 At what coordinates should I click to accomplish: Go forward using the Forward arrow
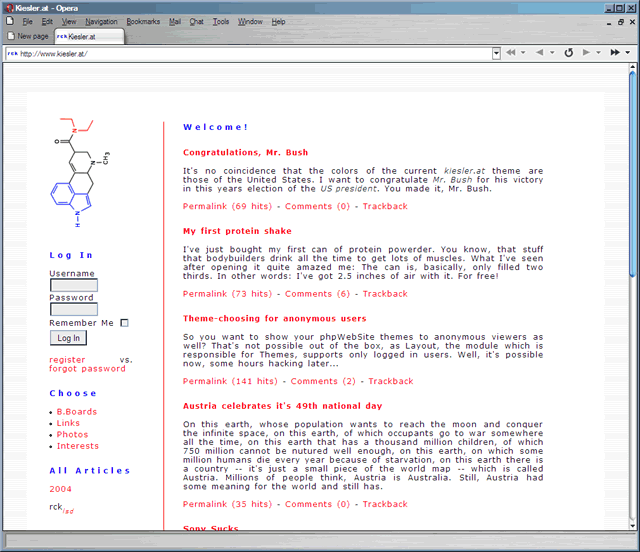tap(586, 53)
